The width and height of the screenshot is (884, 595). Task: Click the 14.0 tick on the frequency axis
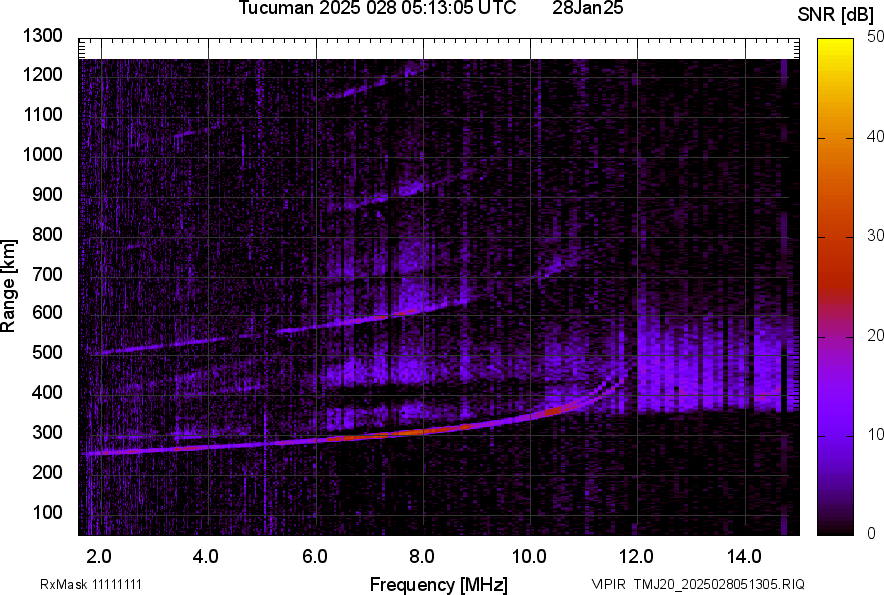[744, 554]
